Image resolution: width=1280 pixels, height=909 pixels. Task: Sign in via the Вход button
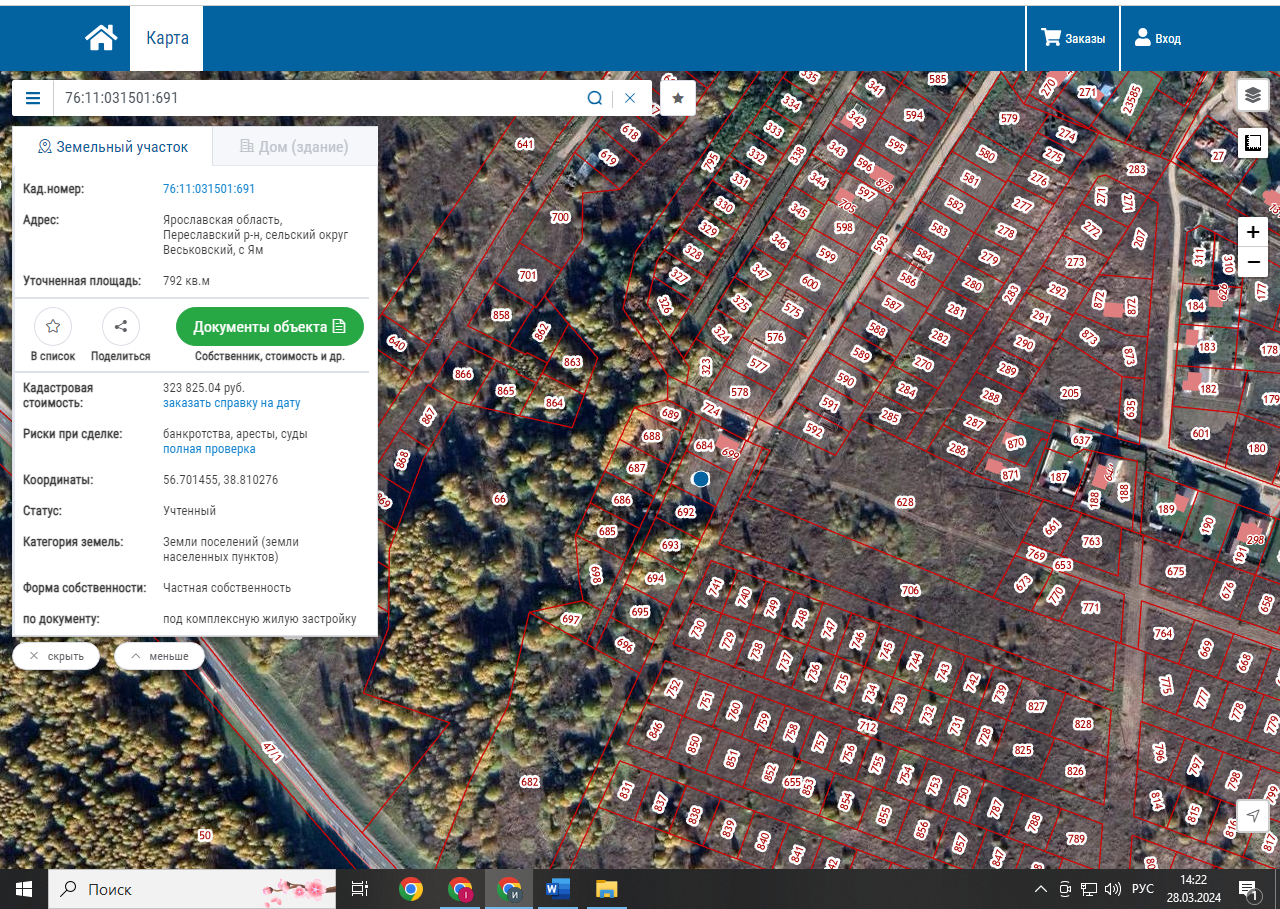1158,38
